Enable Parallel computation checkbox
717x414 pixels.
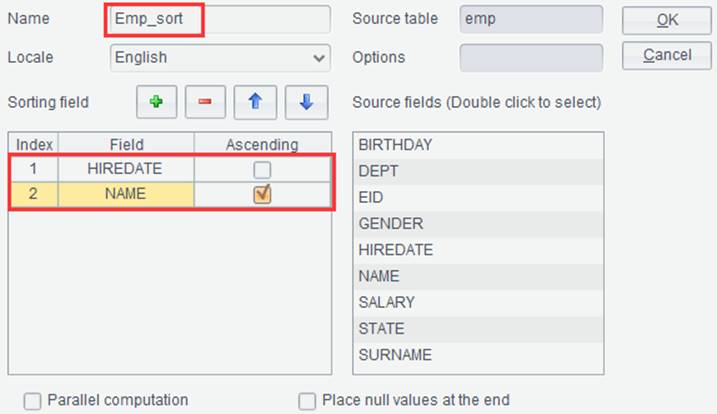coord(32,401)
